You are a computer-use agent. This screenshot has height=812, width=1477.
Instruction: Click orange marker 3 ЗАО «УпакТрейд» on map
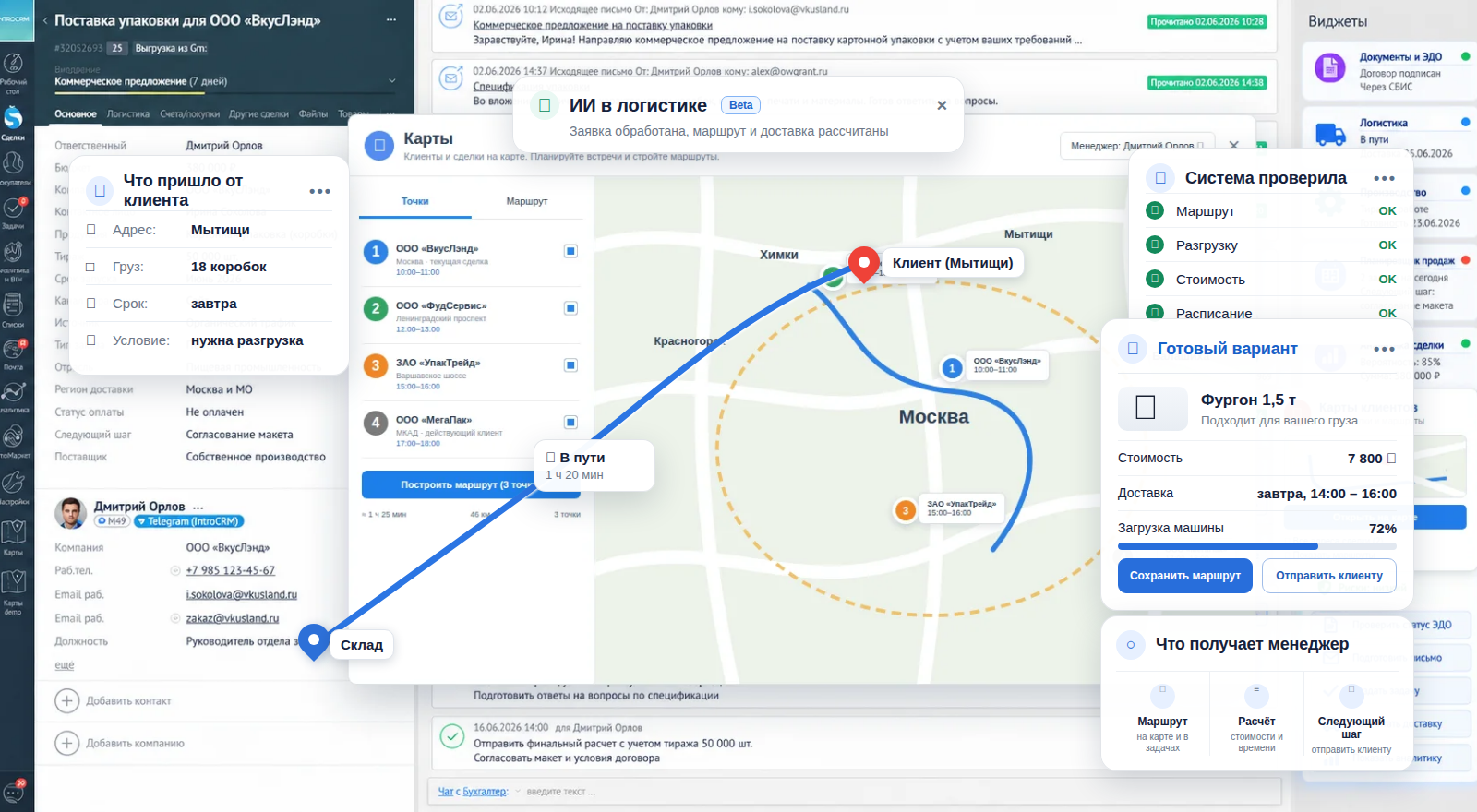(906, 510)
